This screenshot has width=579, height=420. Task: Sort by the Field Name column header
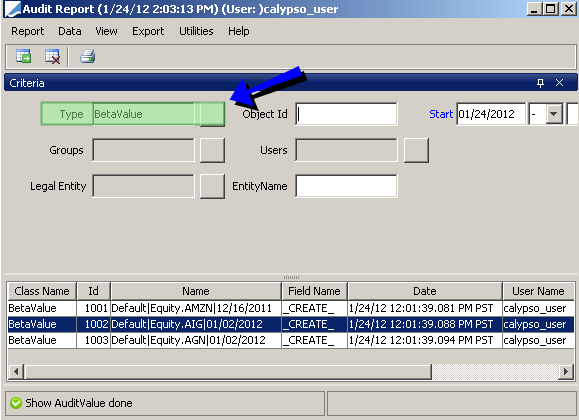314,291
